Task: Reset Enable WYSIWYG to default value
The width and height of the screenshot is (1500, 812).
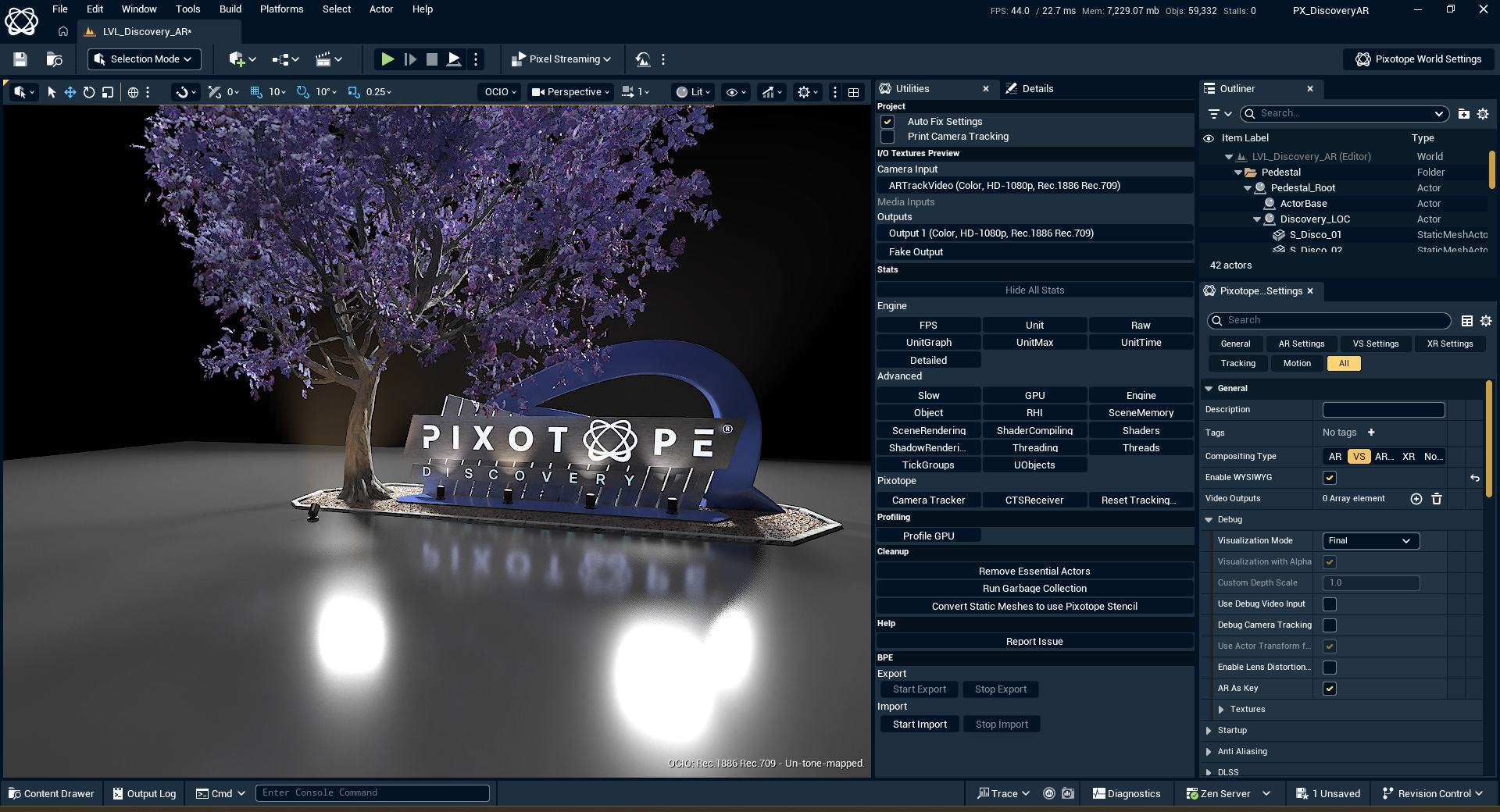Action: pyautogui.click(x=1475, y=478)
